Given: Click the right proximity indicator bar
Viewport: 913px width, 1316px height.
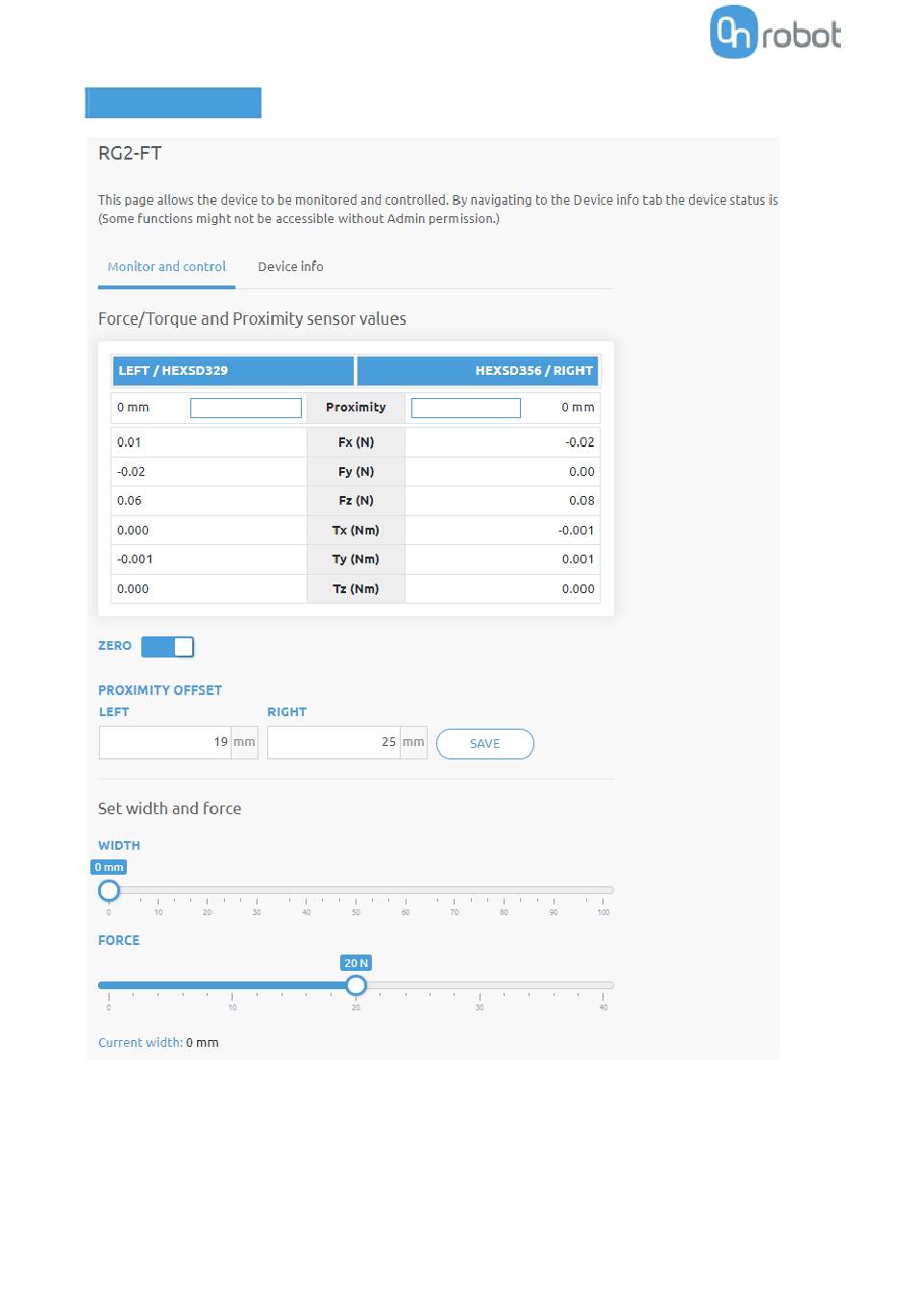Looking at the screenshot, I should coord(466,408).
